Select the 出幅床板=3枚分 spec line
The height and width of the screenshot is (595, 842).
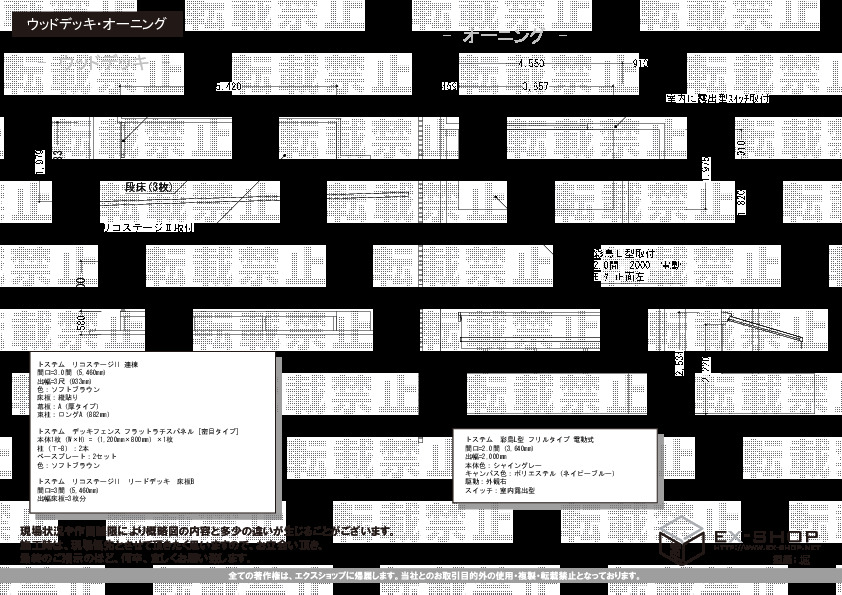point(62,498)
